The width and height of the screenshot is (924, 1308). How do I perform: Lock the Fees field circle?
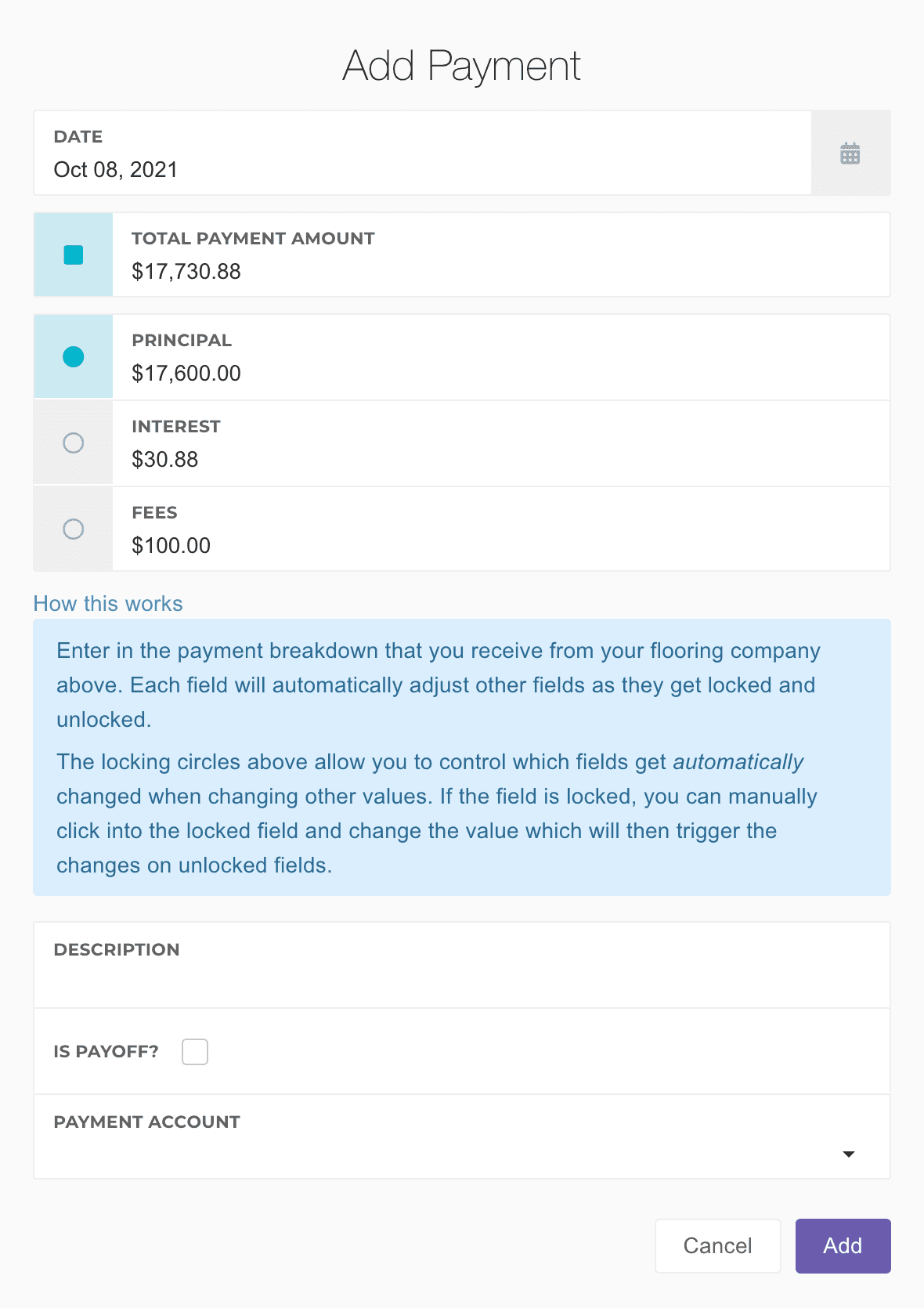pos(74,529)
